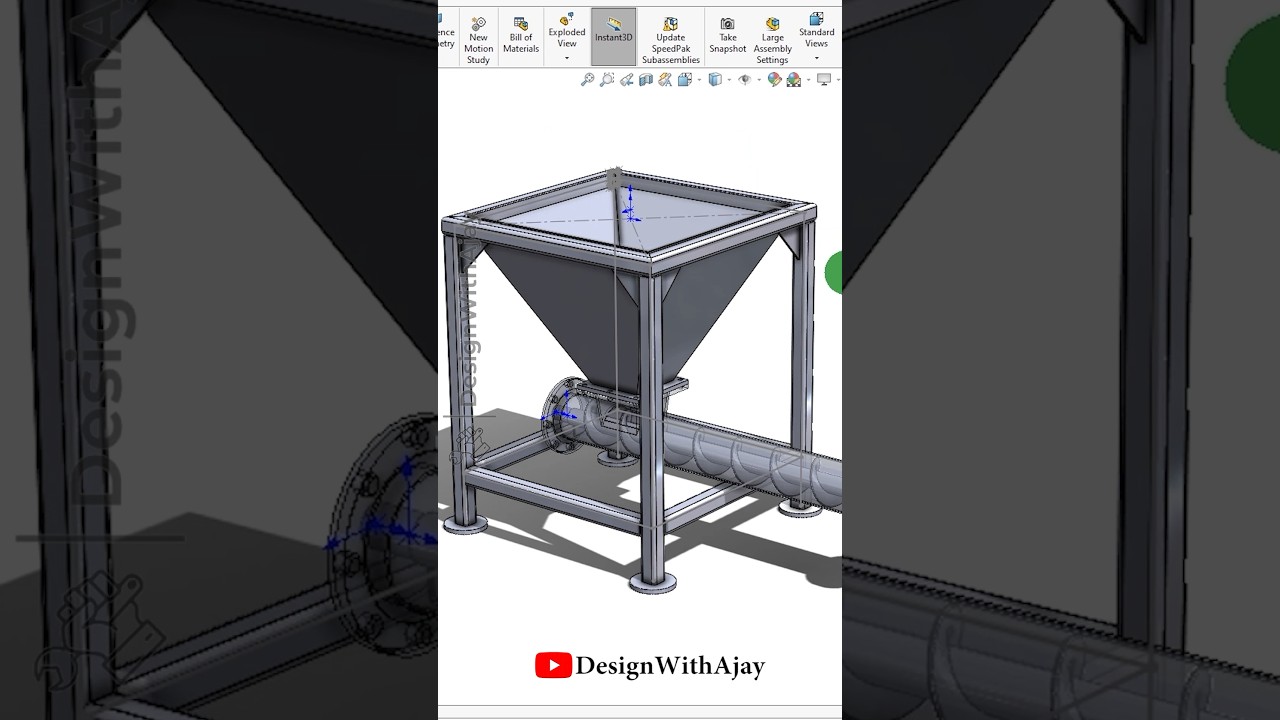Click the New Motion Study button
1280x720 pixels.
[478, 38]
